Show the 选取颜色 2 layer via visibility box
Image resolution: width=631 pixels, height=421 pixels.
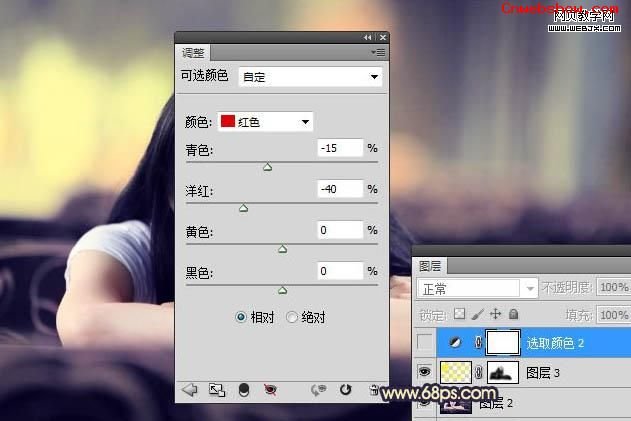pyautogui.click(x=426, y=343)
